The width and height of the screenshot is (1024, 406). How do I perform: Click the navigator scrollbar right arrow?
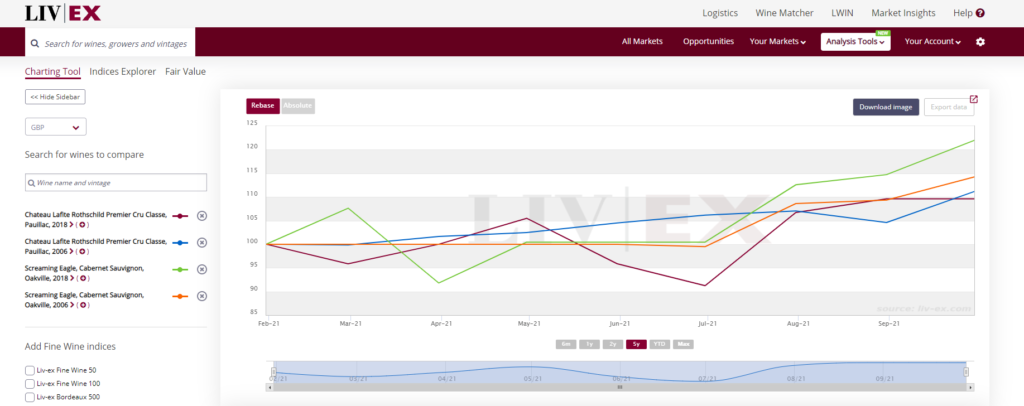click(x=970, y=387)
